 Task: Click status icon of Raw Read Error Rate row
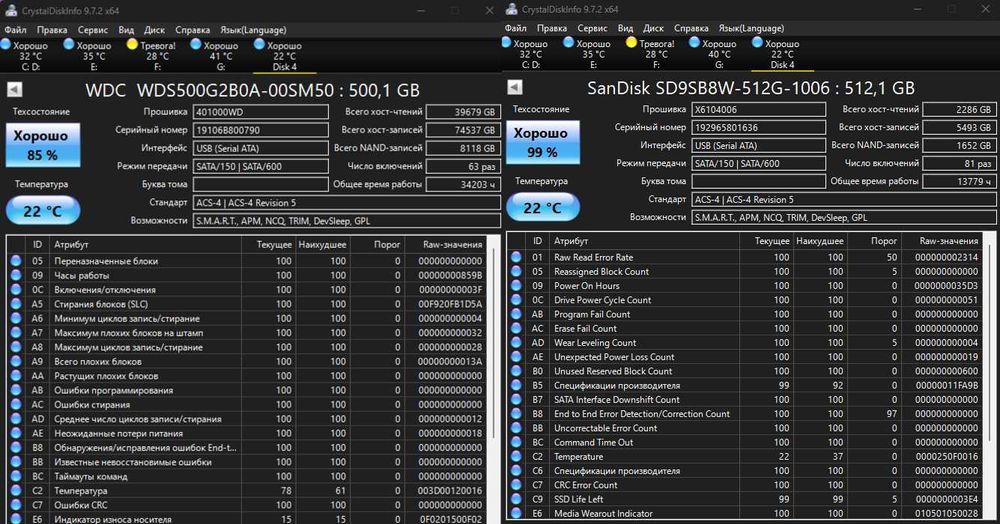click(516, 257)
